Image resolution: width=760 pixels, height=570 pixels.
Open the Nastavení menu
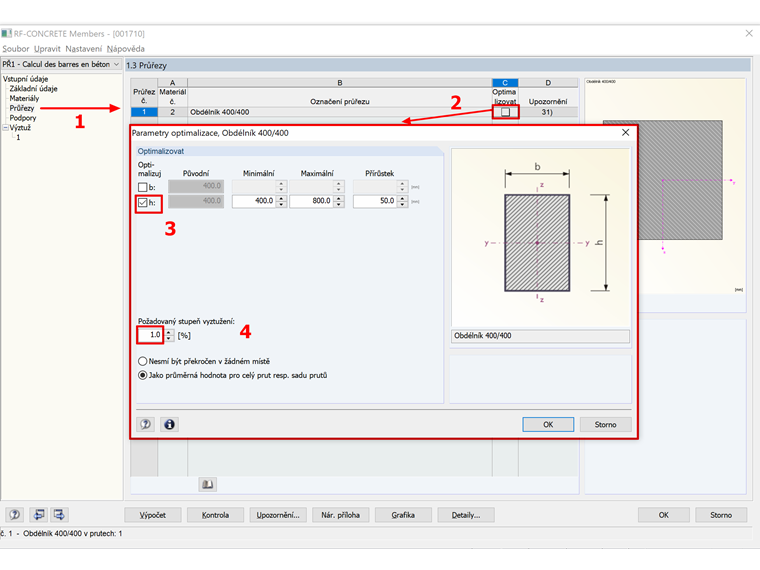[83, 48]
